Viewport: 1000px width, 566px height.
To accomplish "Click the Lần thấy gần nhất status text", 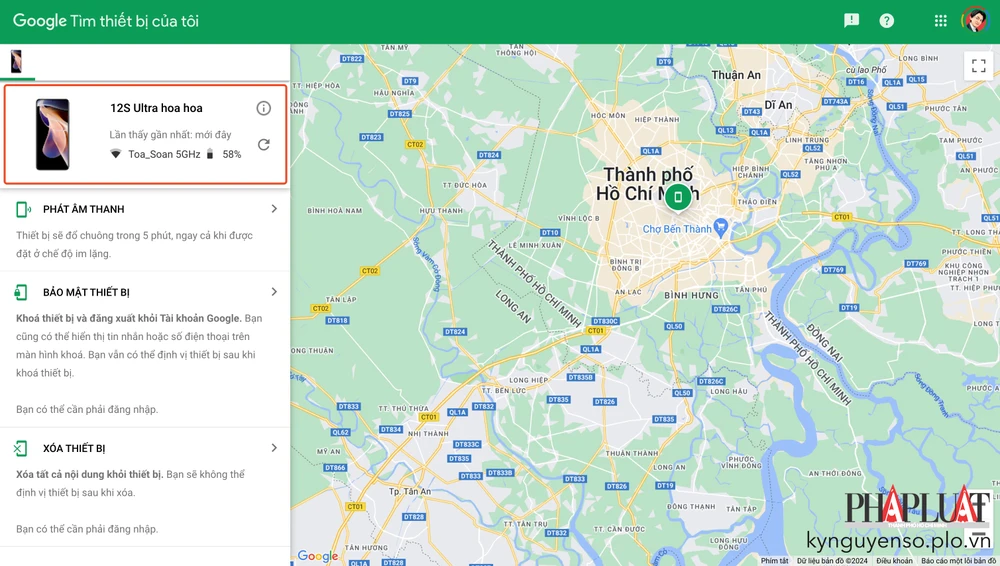I will pos(170,135).
